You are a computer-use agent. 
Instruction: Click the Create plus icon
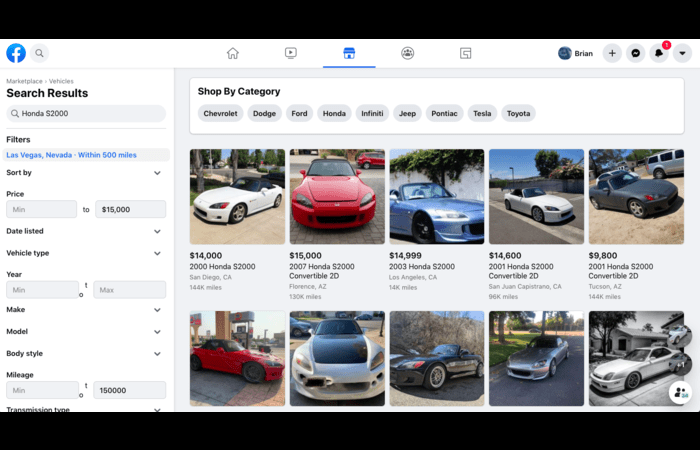[x=612, y=53]
